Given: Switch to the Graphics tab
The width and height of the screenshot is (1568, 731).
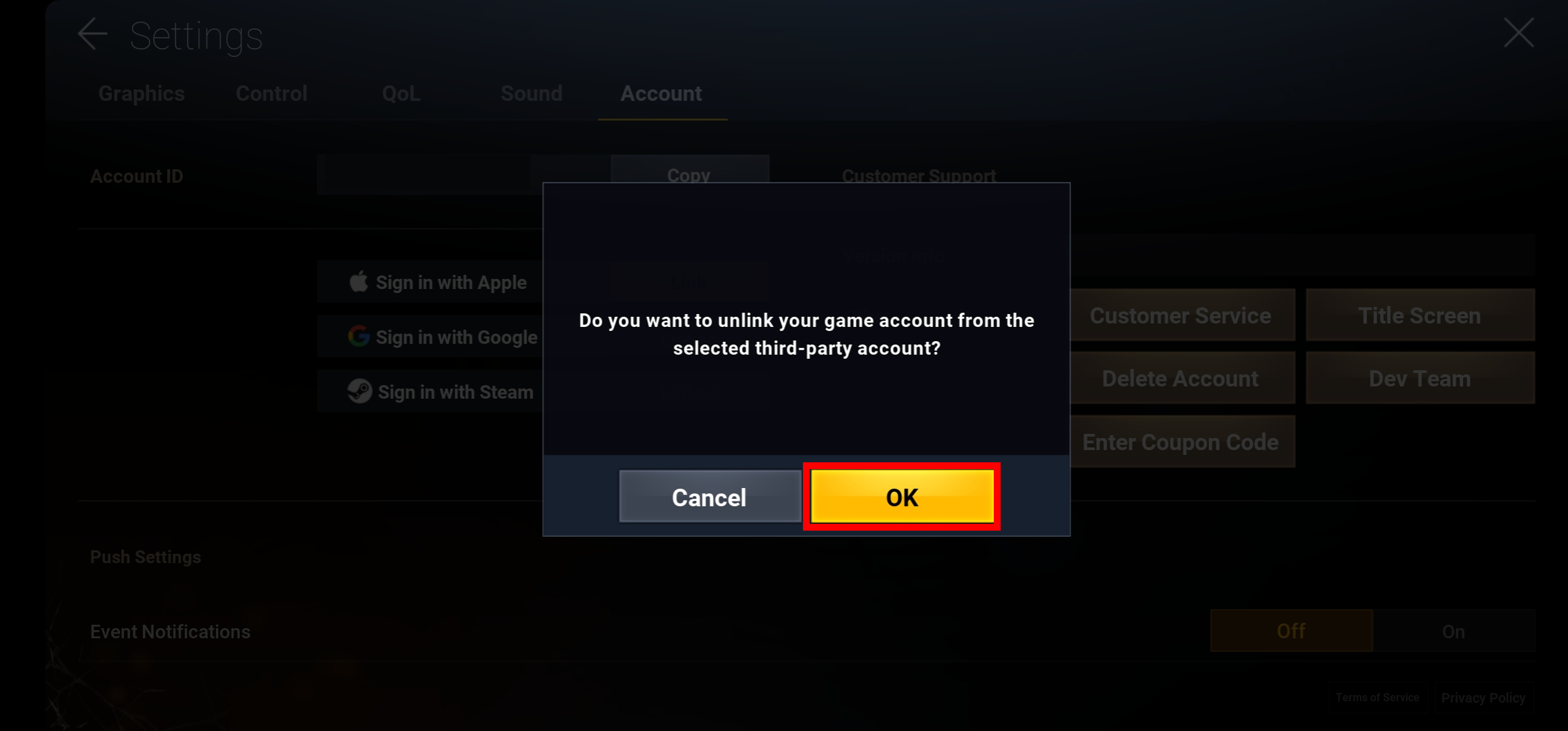Looking at the screenshot, I should pyautogui.click(x=141, y=93).
